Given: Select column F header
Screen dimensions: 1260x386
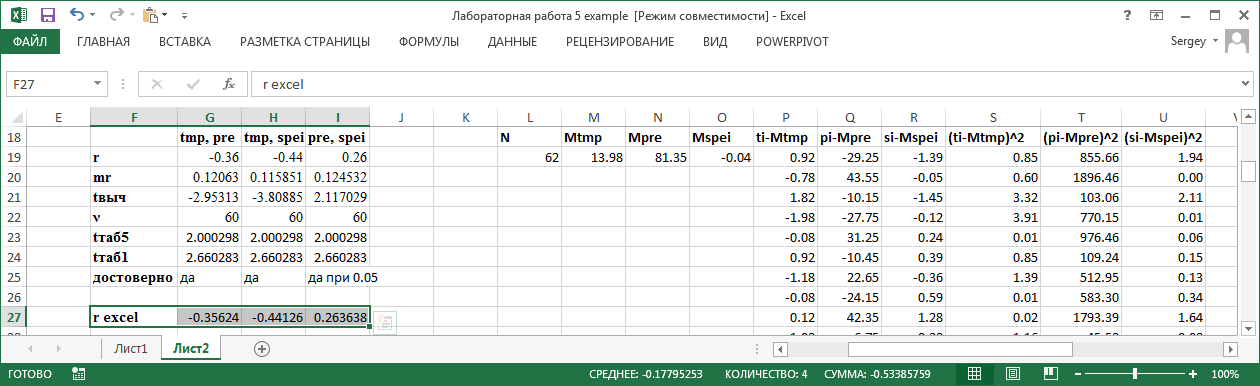Looking at the screenshot, I should [133, 118].
